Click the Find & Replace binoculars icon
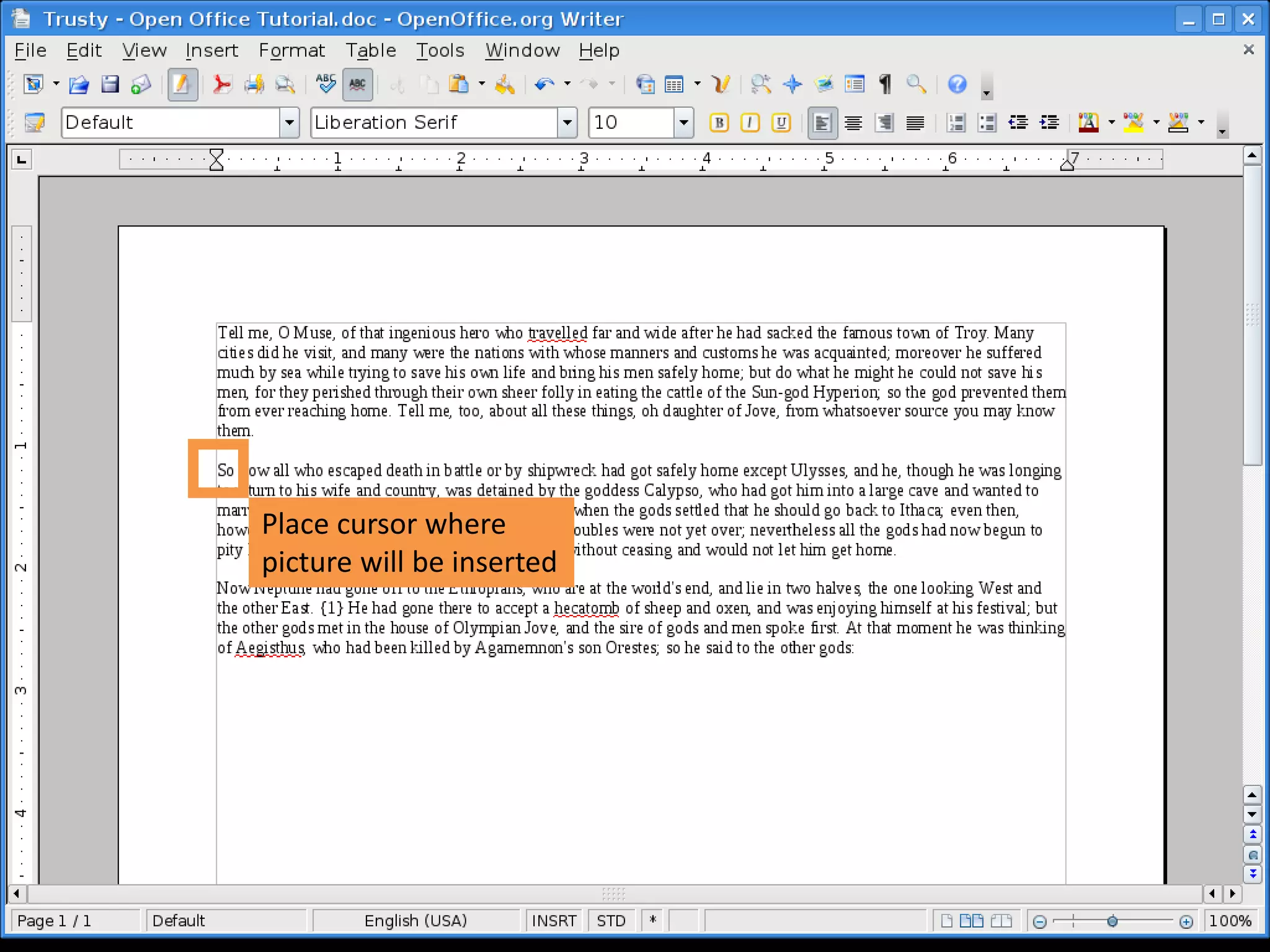1270x952 pixels. (x=761, y=84)
